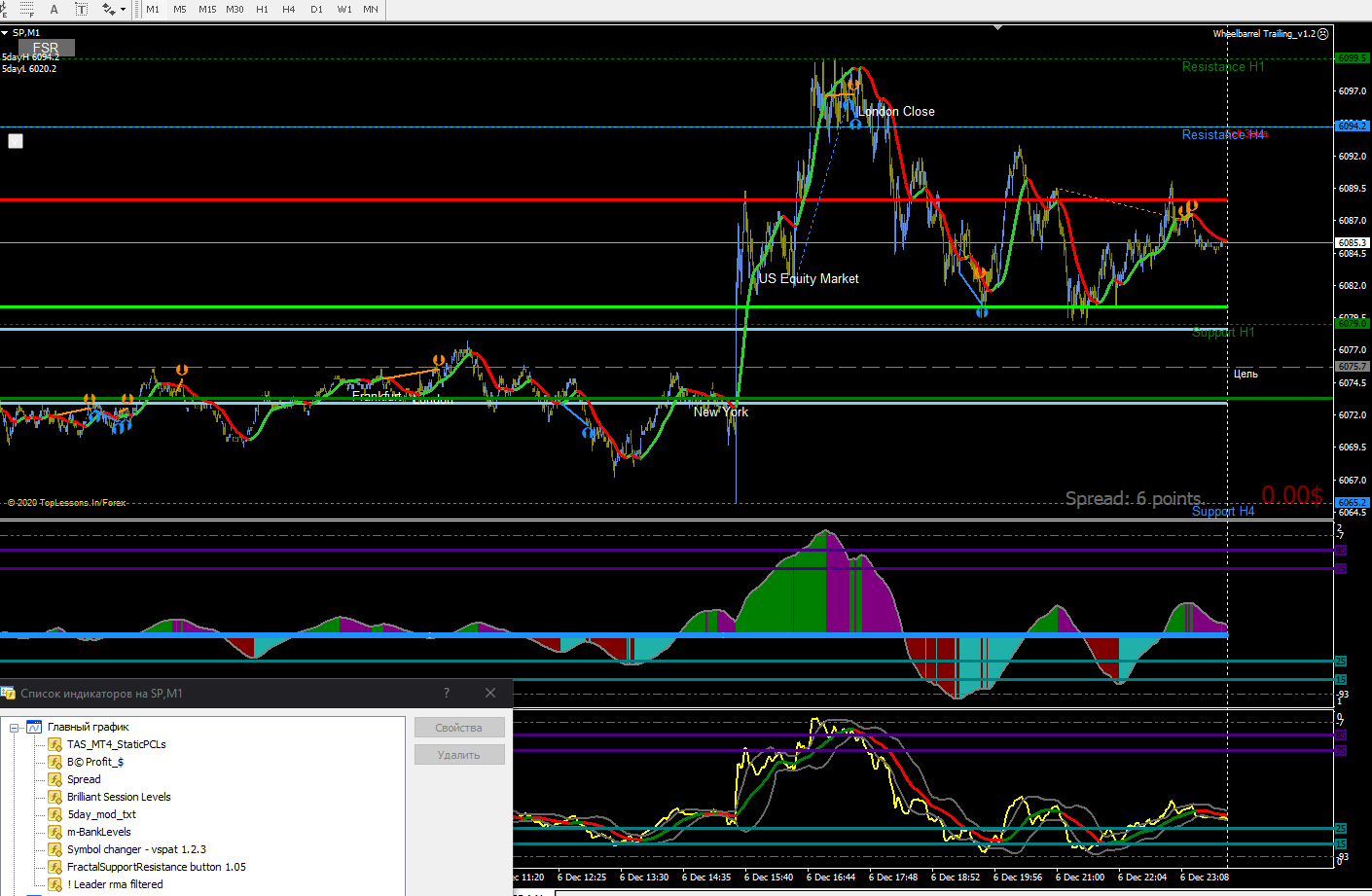Select the Fibonacci retracement tool in the toolbar
Viewport: 1372px width, 896px height.
[26, 9]
